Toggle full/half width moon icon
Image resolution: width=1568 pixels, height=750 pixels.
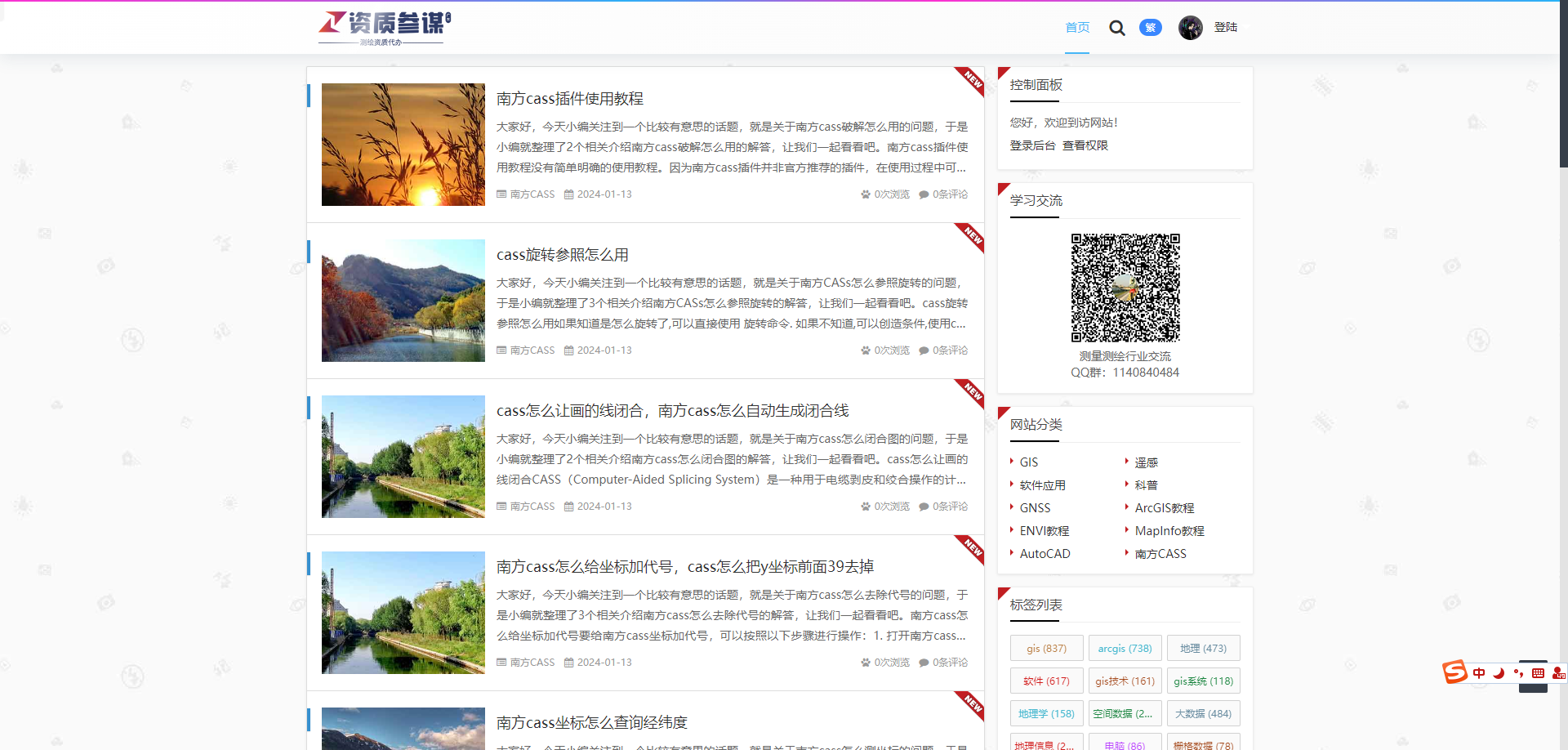(x=1499, y=672)
